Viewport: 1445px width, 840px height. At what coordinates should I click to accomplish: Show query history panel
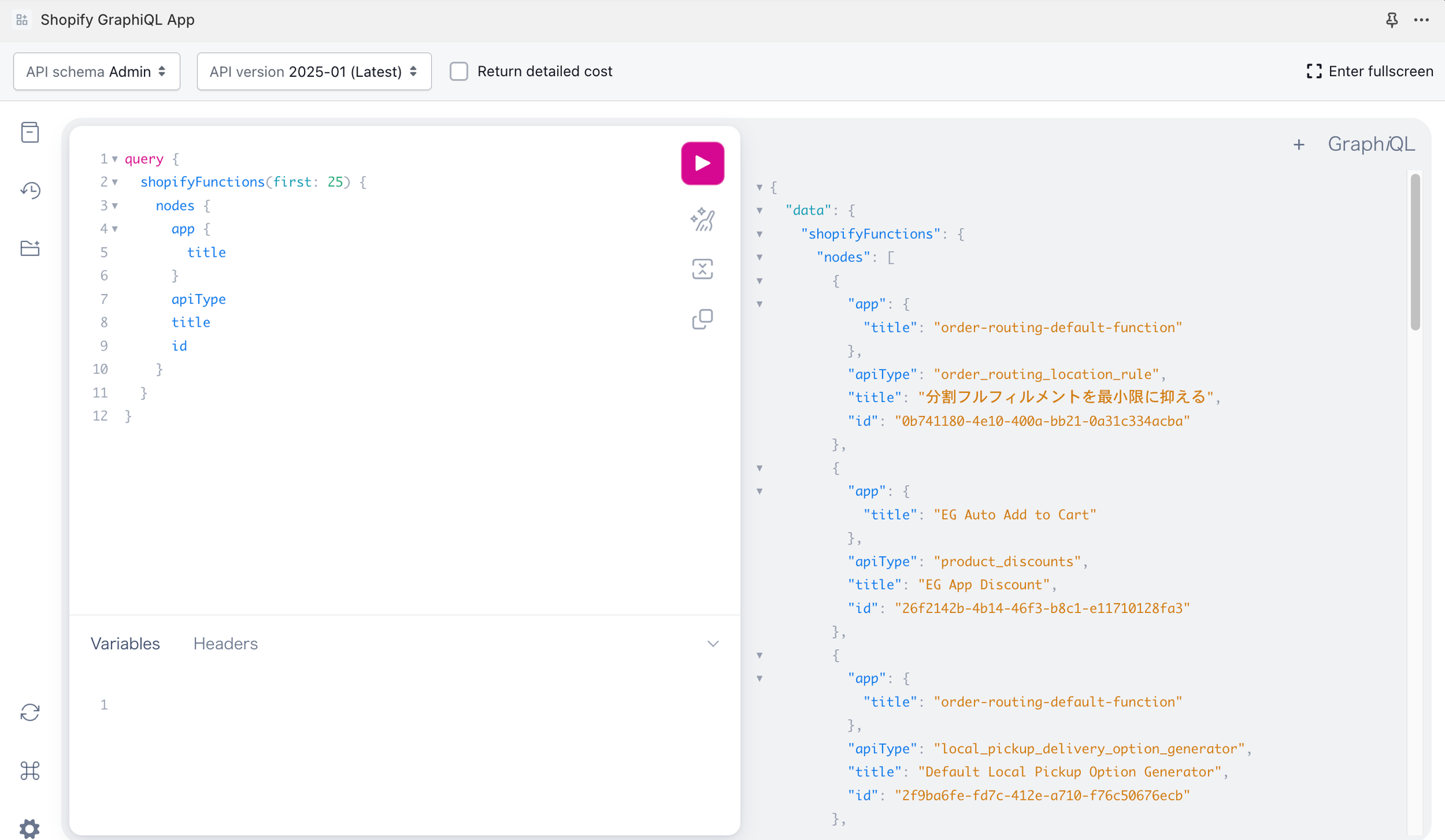(30, 190)
